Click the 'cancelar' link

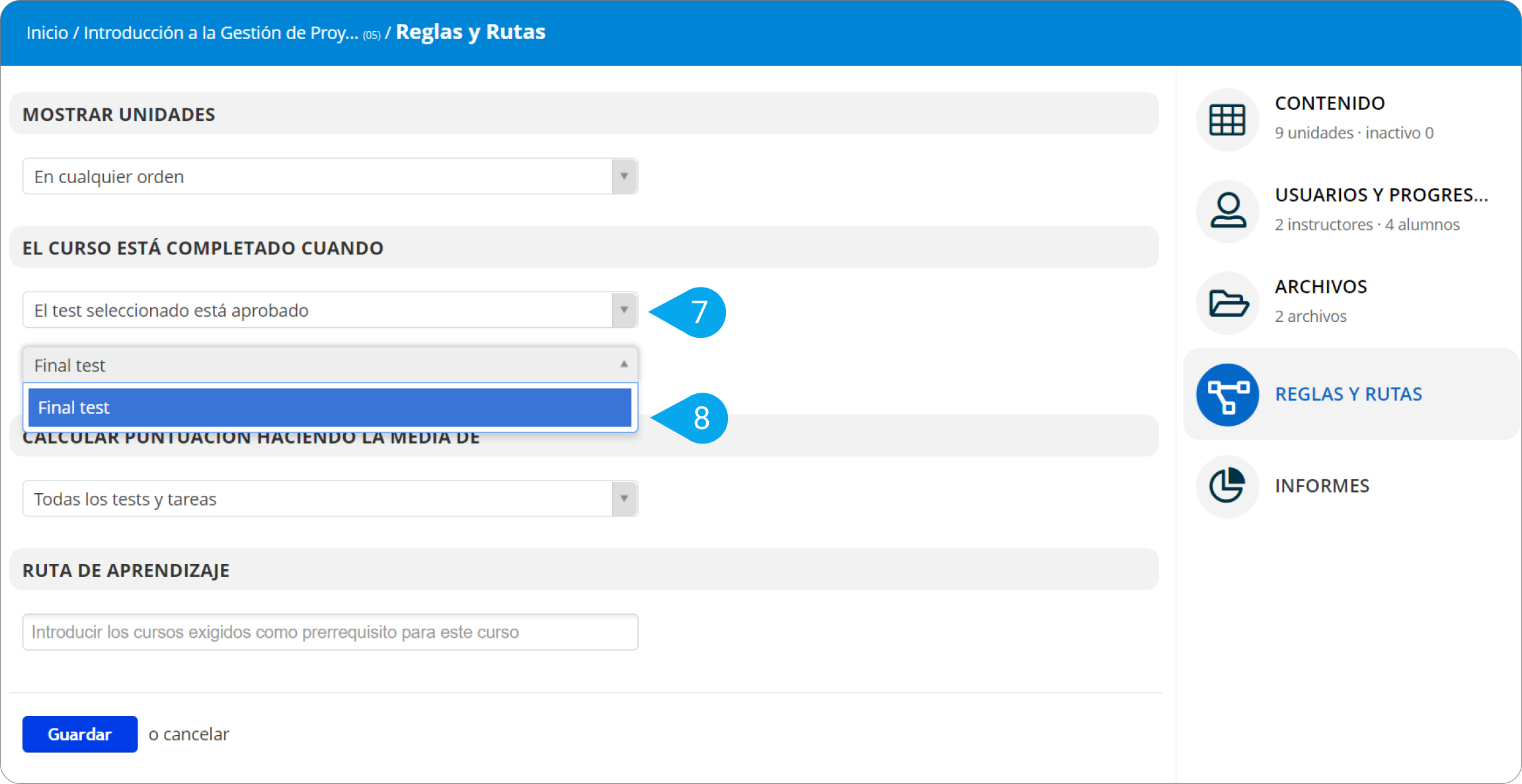point(196,734)
